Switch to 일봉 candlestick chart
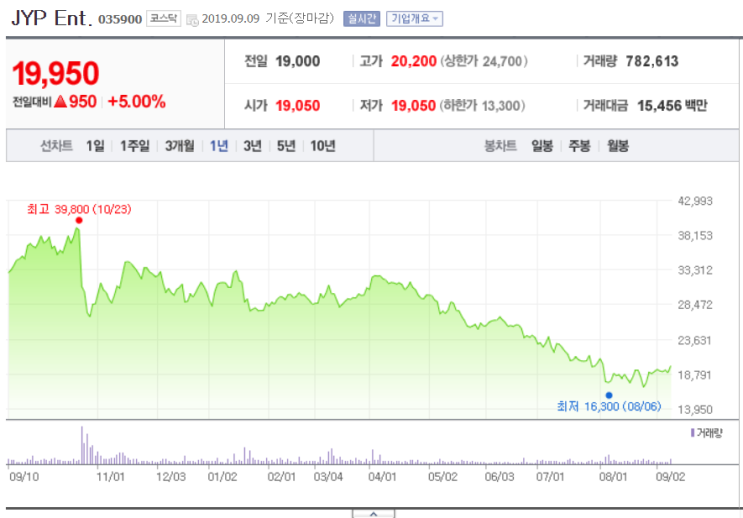Image resolution: width=743 pixels, height=518 pixels. (x=542, y=146)
